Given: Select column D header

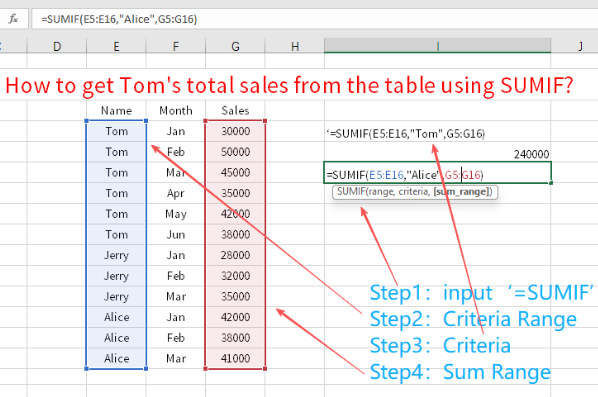Looking at the screenshot, I should pos(57,47).
